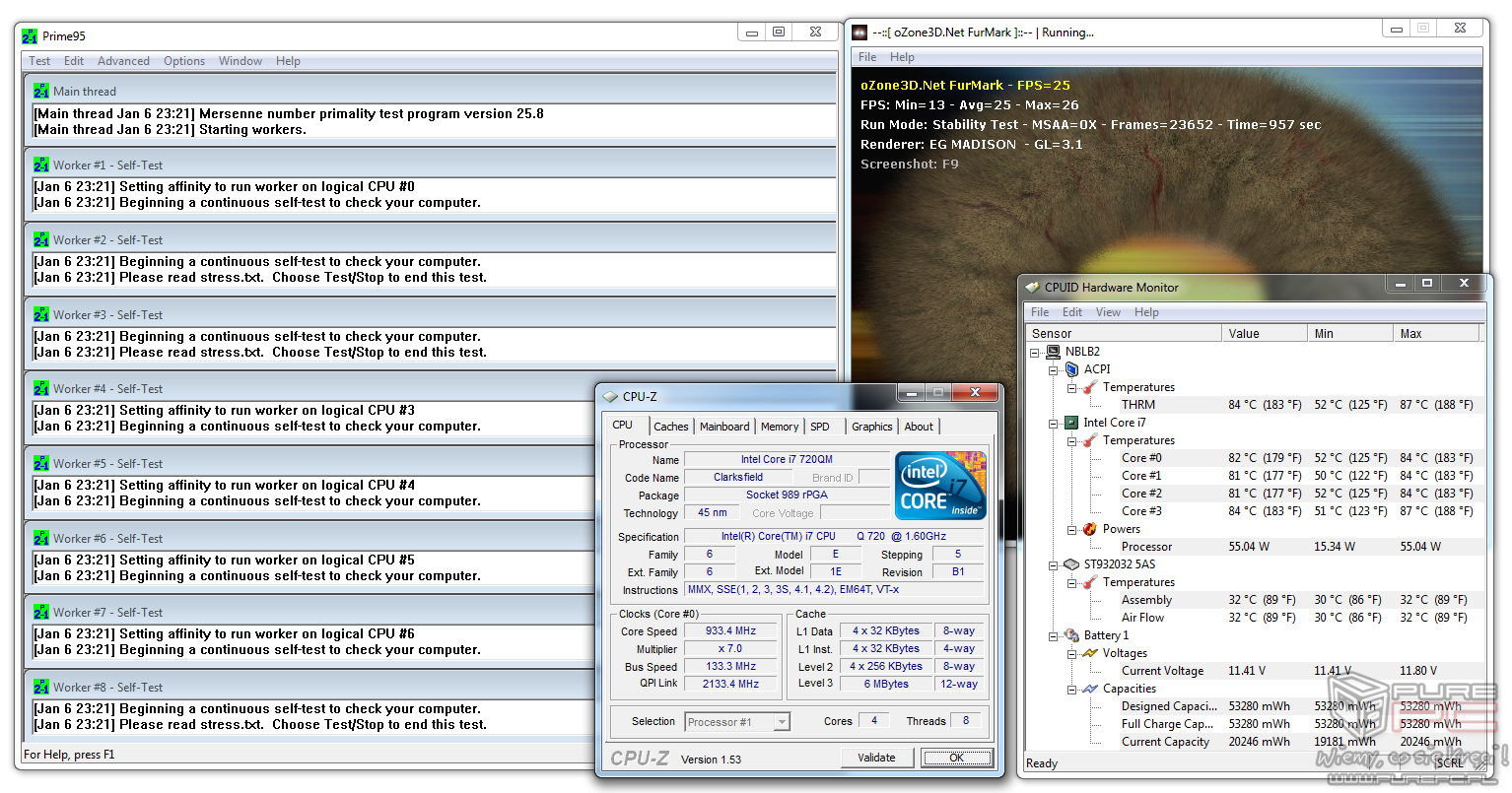The width and height of the screenshot is (1512, 793).
Task: Collapse the Powers node
Action: pyautogui.click(x=1072, y=529)
